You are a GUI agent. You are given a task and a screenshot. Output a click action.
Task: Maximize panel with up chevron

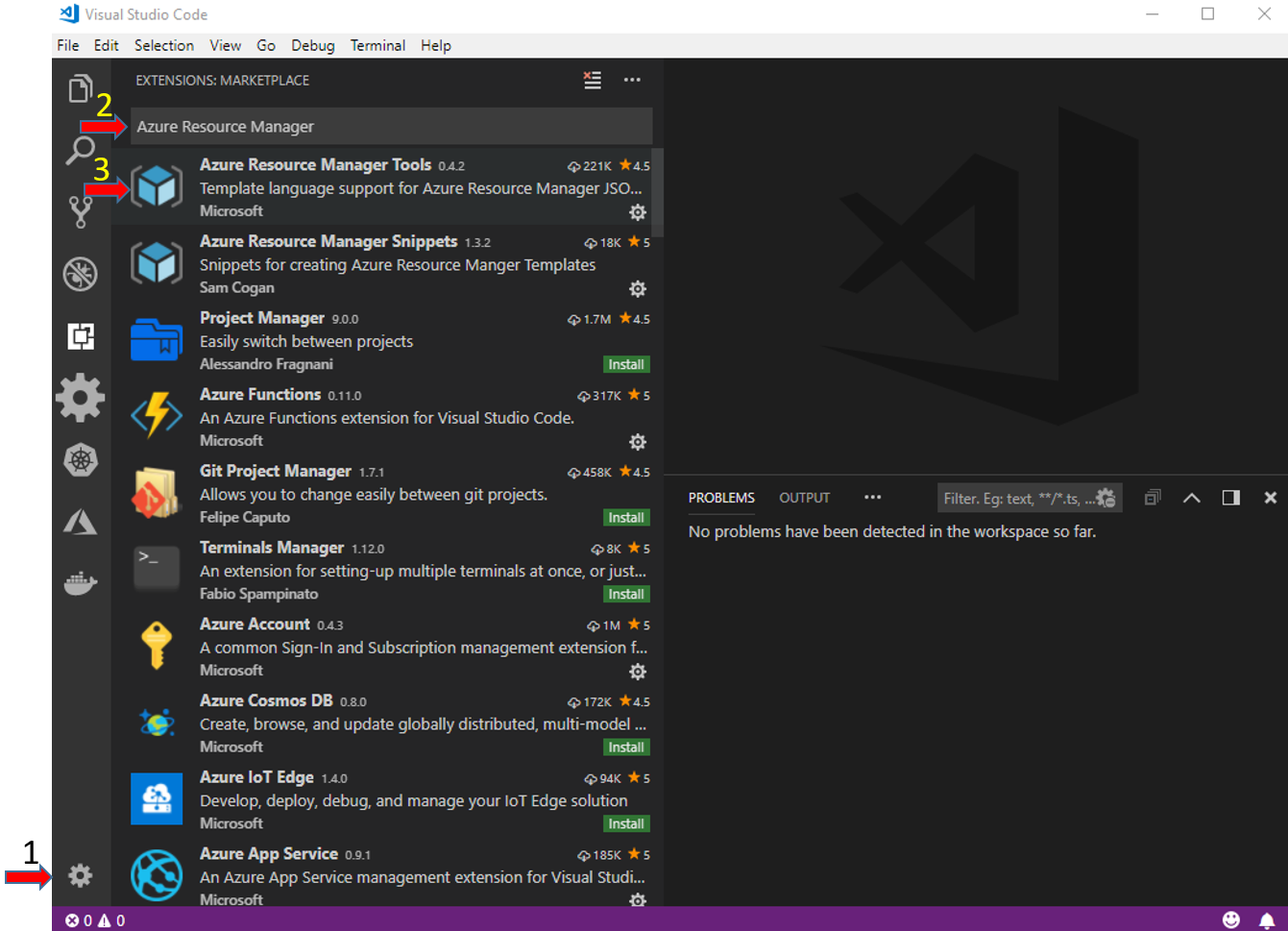pyautogui.click(x=1192, y=498)
